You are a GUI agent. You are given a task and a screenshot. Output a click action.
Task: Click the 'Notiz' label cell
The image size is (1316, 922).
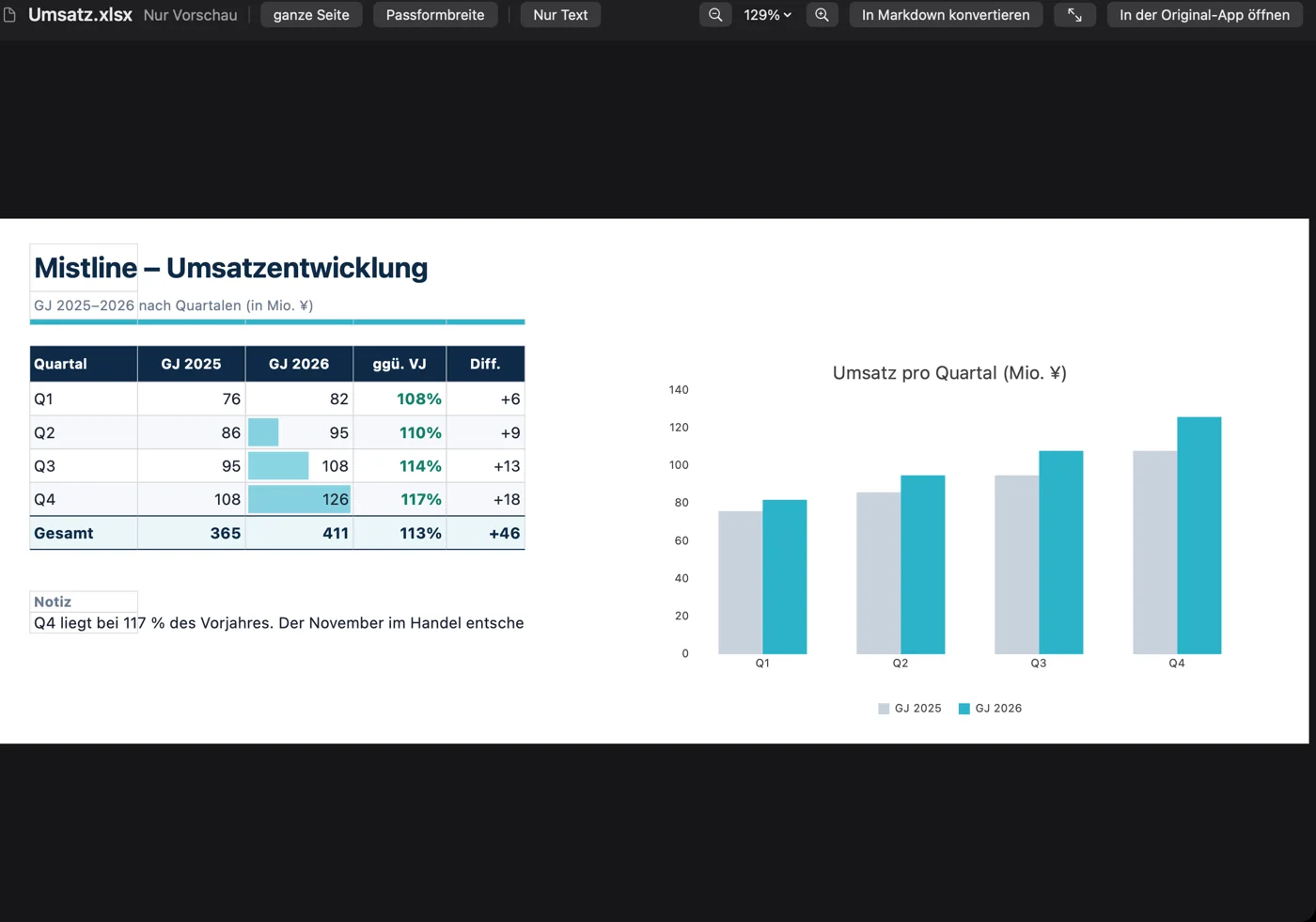[84, 602]
